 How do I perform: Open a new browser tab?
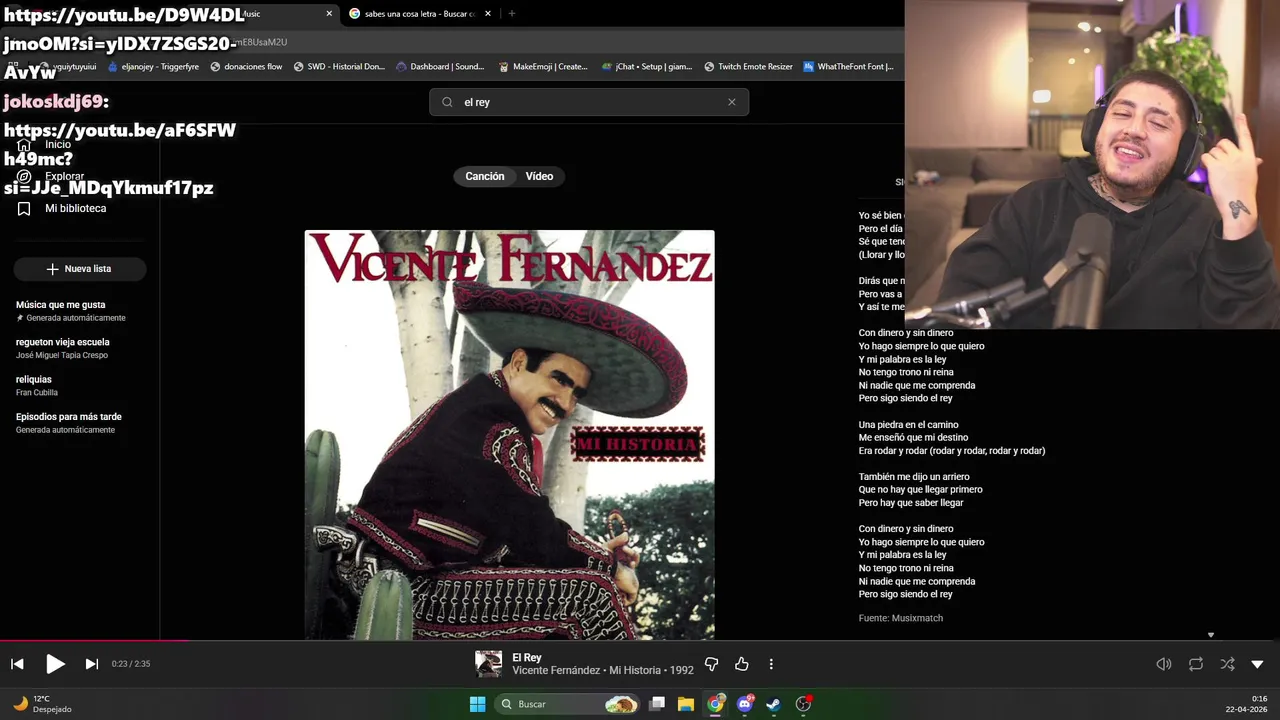tap(512, 14)
